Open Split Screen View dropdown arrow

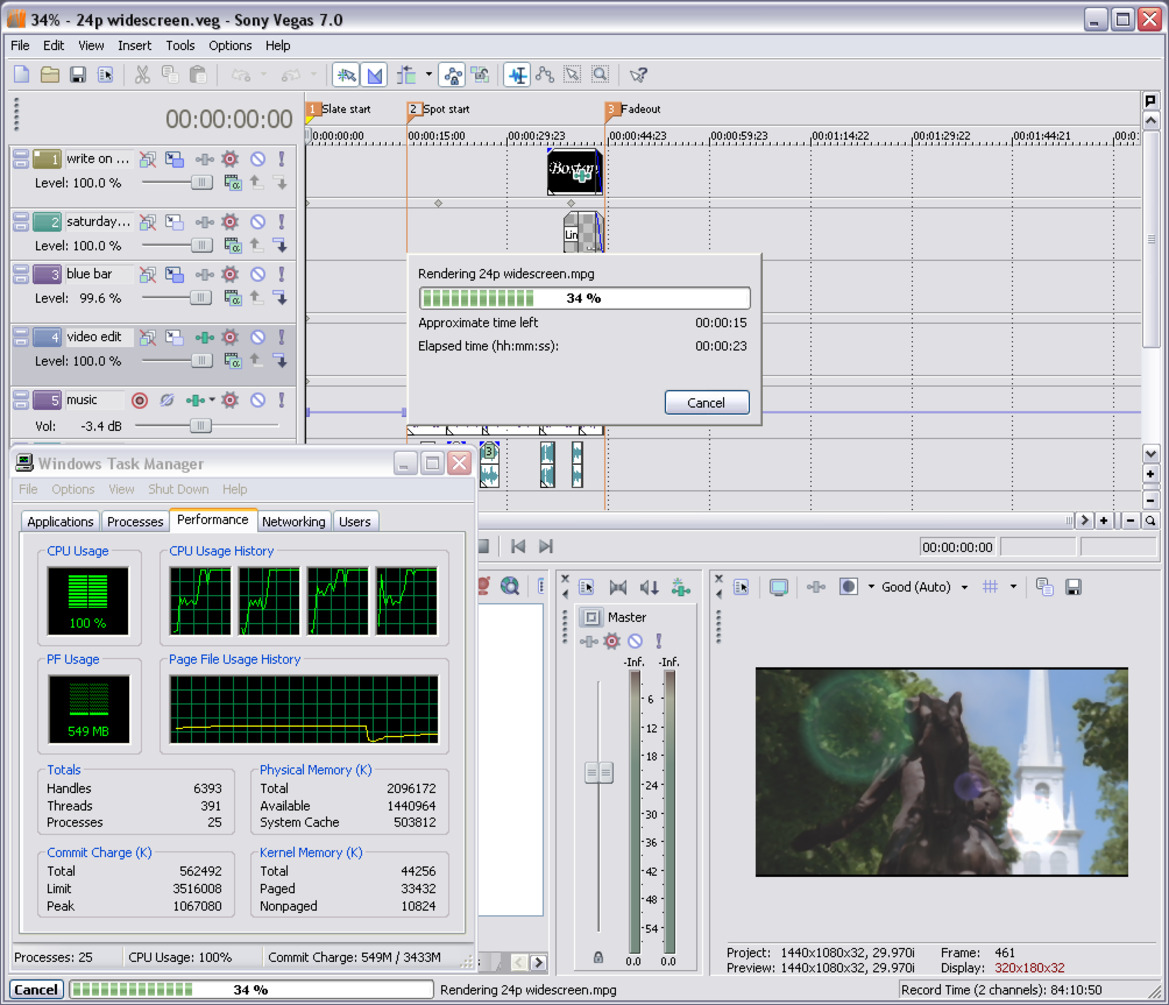coord(871,587)
